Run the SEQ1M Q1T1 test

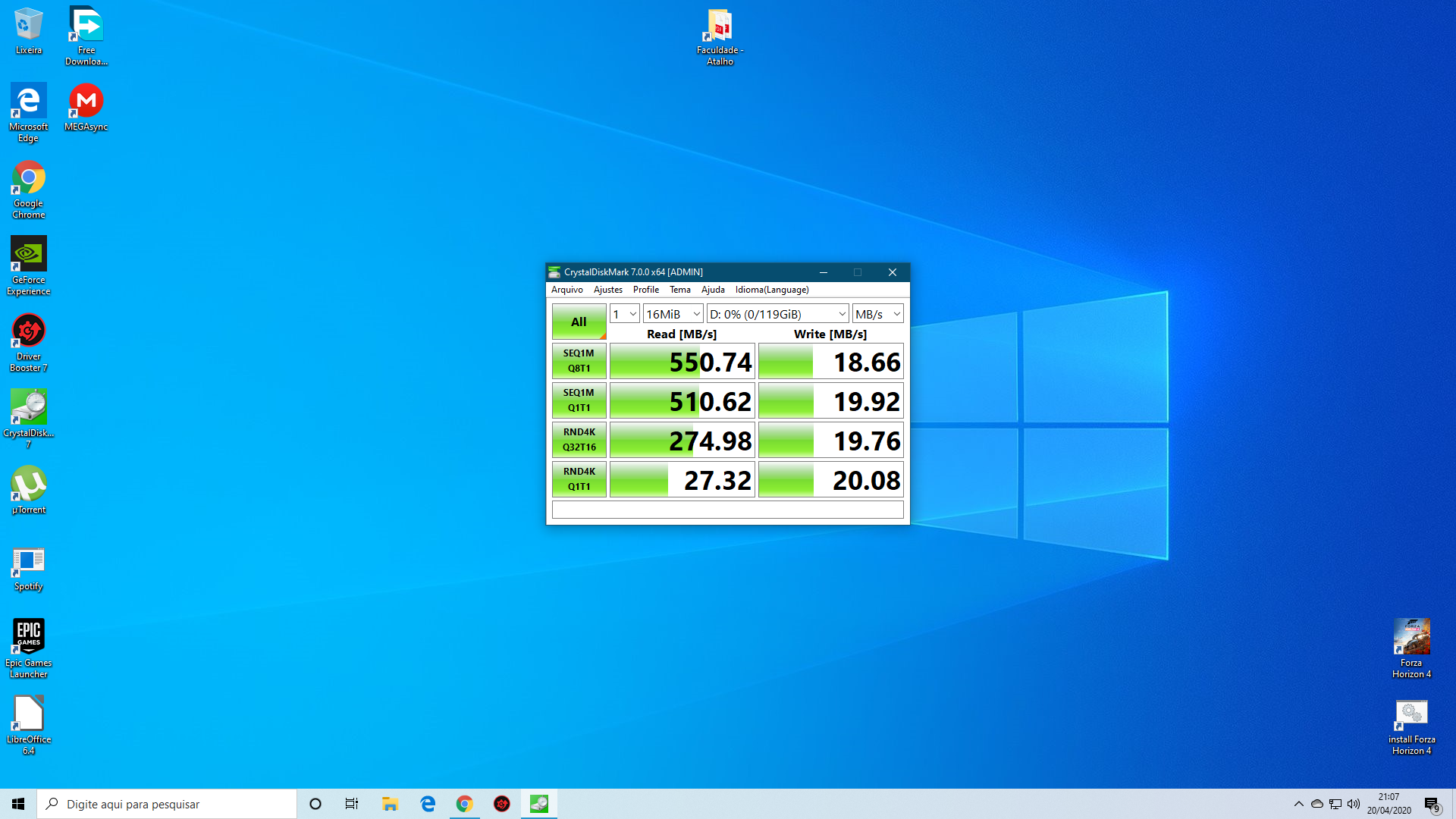point(579,400)
